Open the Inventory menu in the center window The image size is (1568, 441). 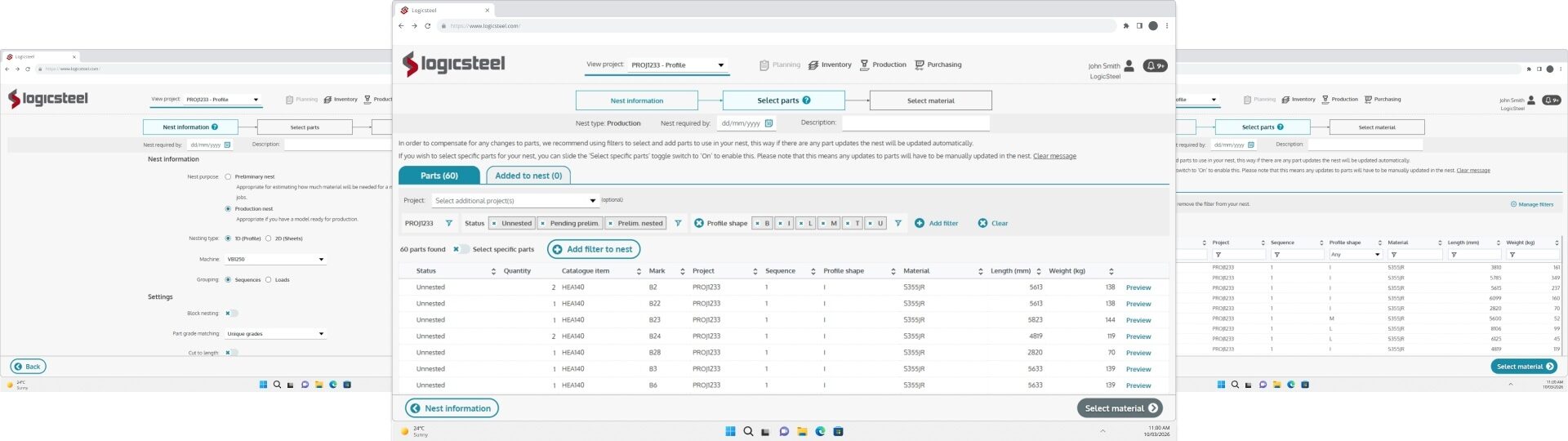point(830,65)
